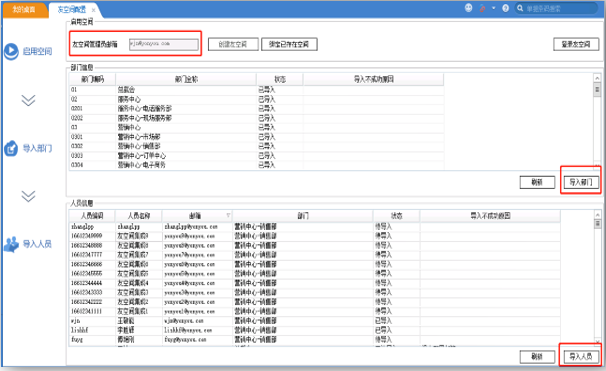Open the 邮箱 column filter dropdown

coord(228,215)
